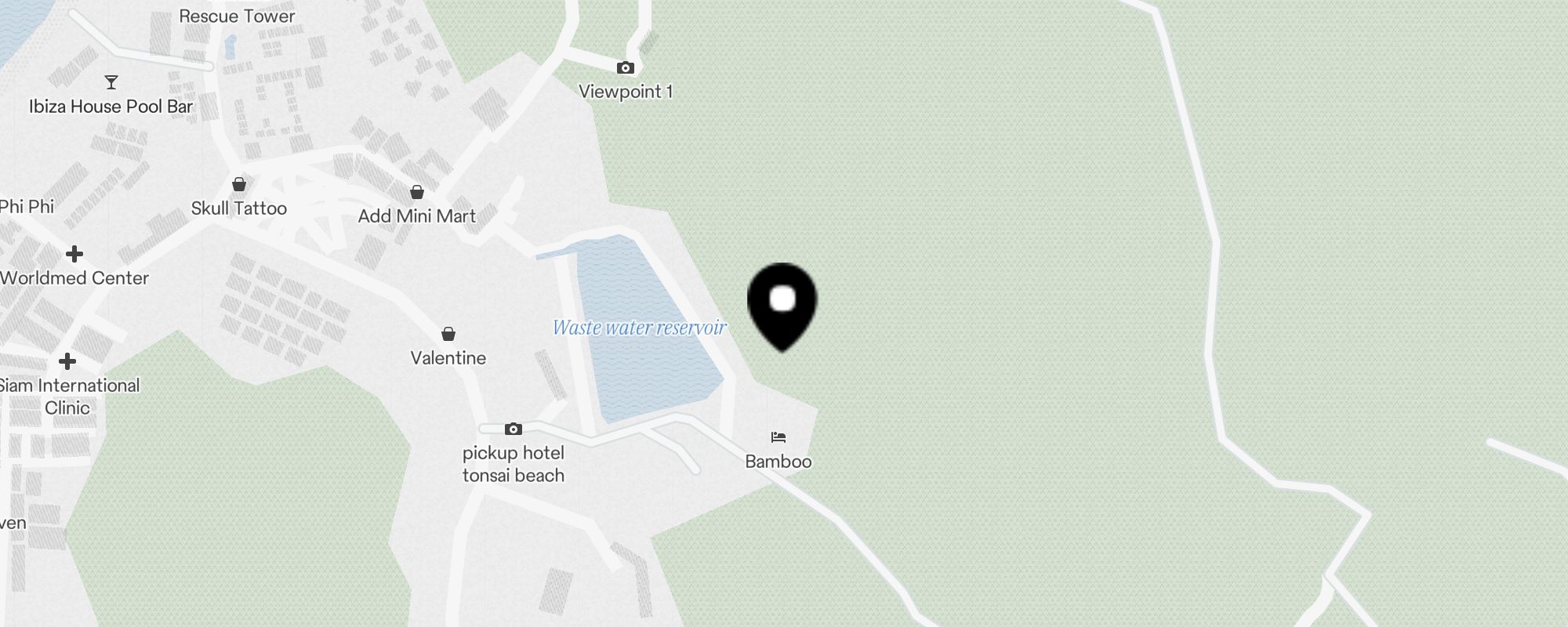The image size is (1568, 627).
Task: Select the Valentine shop bag icon
Action: tap(448, 334)
